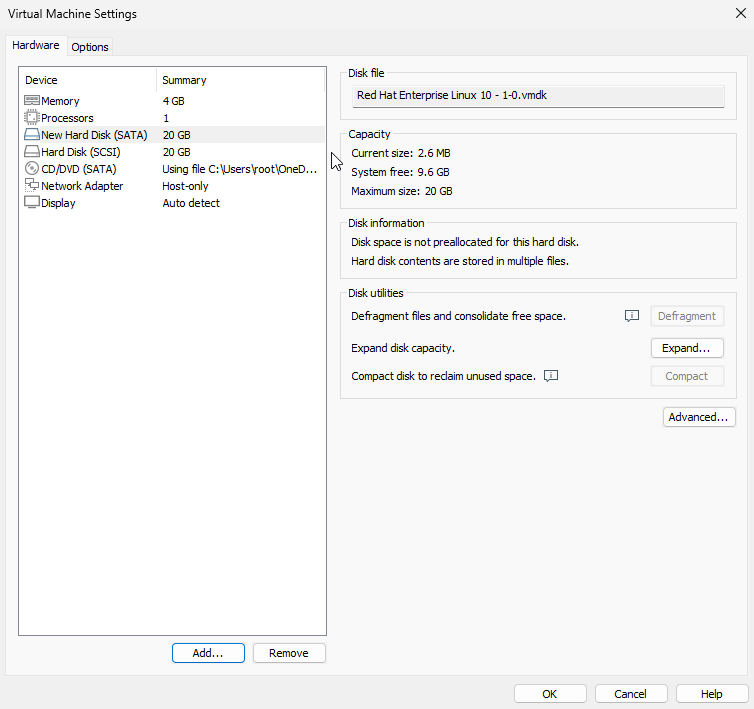Open the Advanced... disk settings
Image resolution: width=754 pixels, height=709 pixels.
699,417
